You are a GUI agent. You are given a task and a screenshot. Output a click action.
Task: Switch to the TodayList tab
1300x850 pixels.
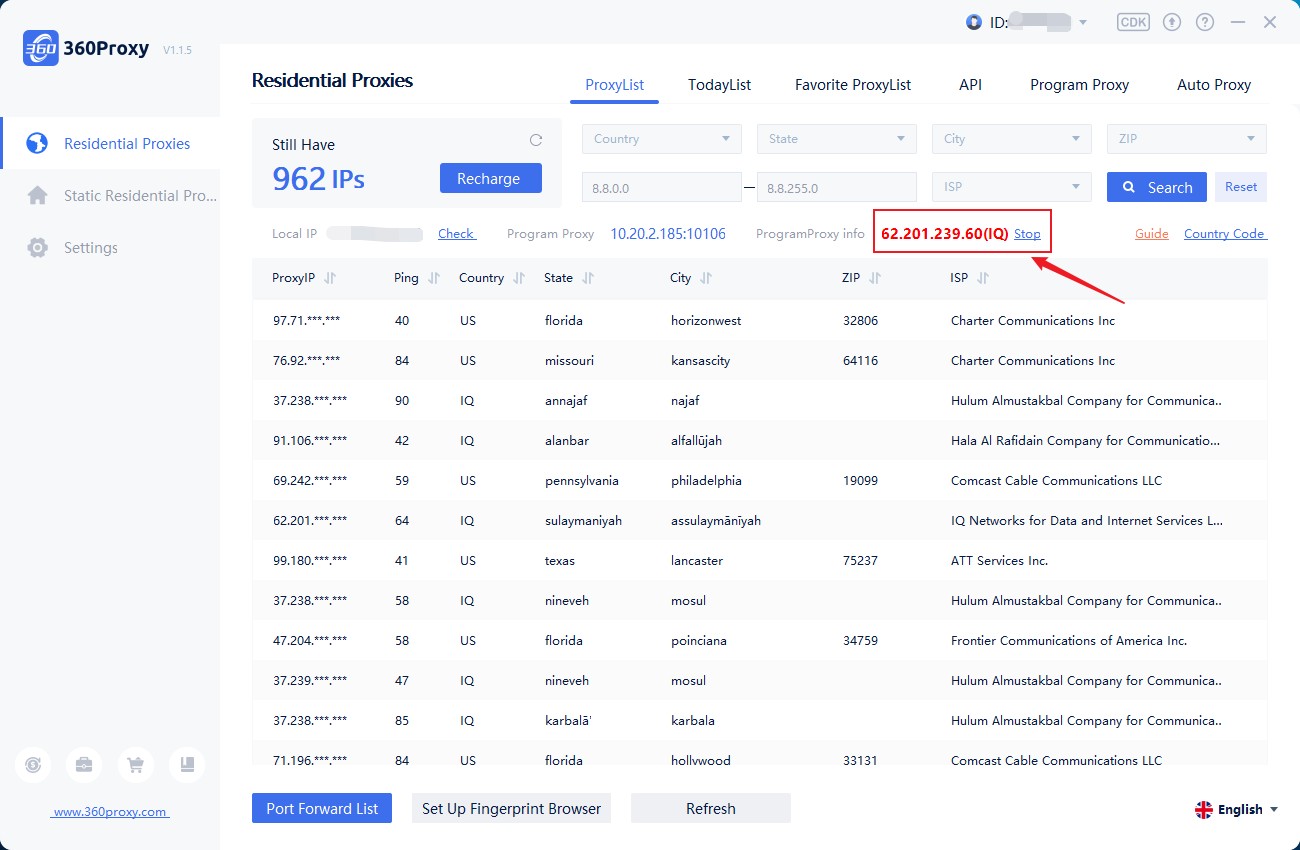[719, 85]
